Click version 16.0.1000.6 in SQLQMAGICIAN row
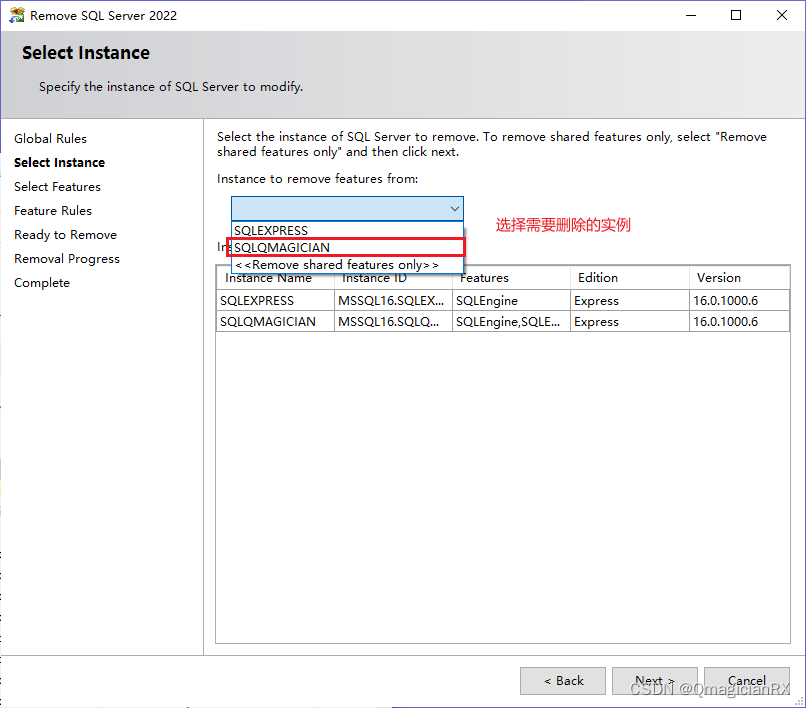 pos(739,322)
